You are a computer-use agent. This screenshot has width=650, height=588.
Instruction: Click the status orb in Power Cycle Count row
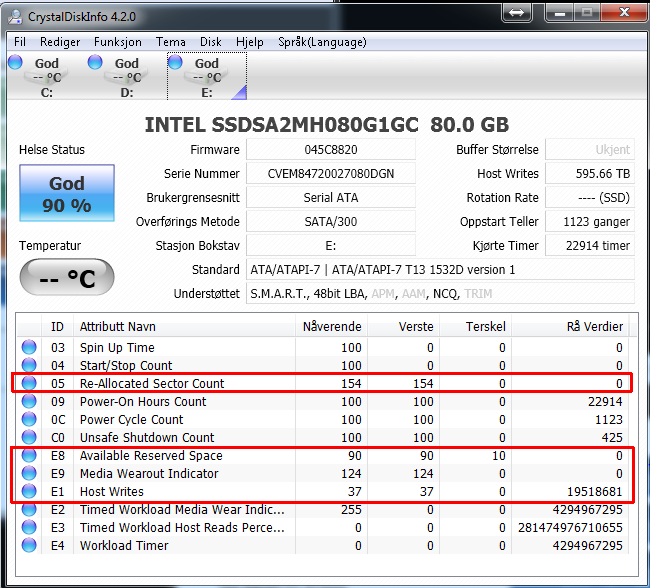pos(29,419)
